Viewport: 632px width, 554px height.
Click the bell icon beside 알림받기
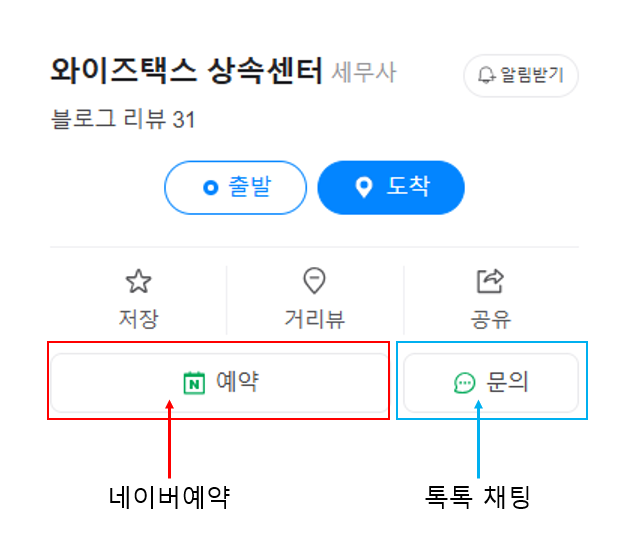pos(487,75)
